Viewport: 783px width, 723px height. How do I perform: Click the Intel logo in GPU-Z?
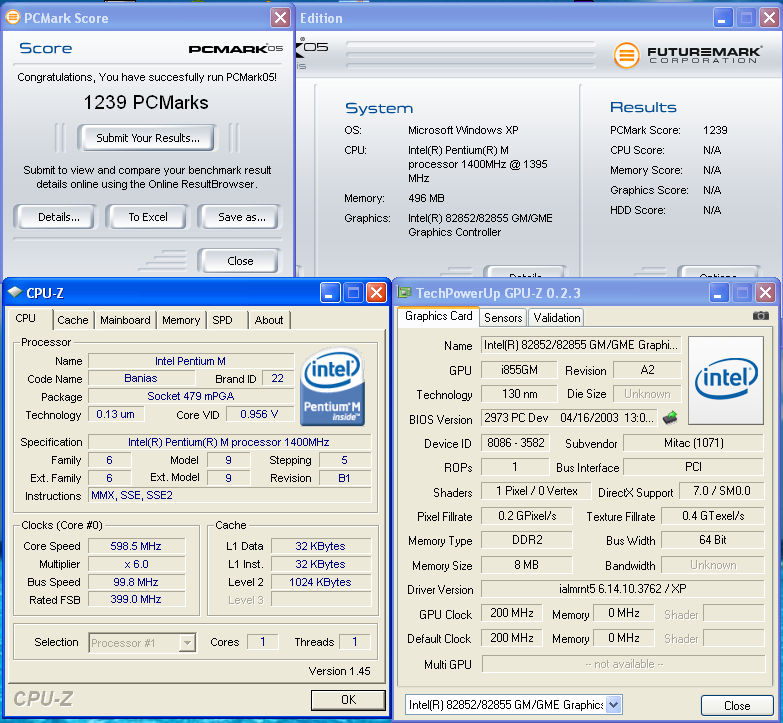coord(726,380)
